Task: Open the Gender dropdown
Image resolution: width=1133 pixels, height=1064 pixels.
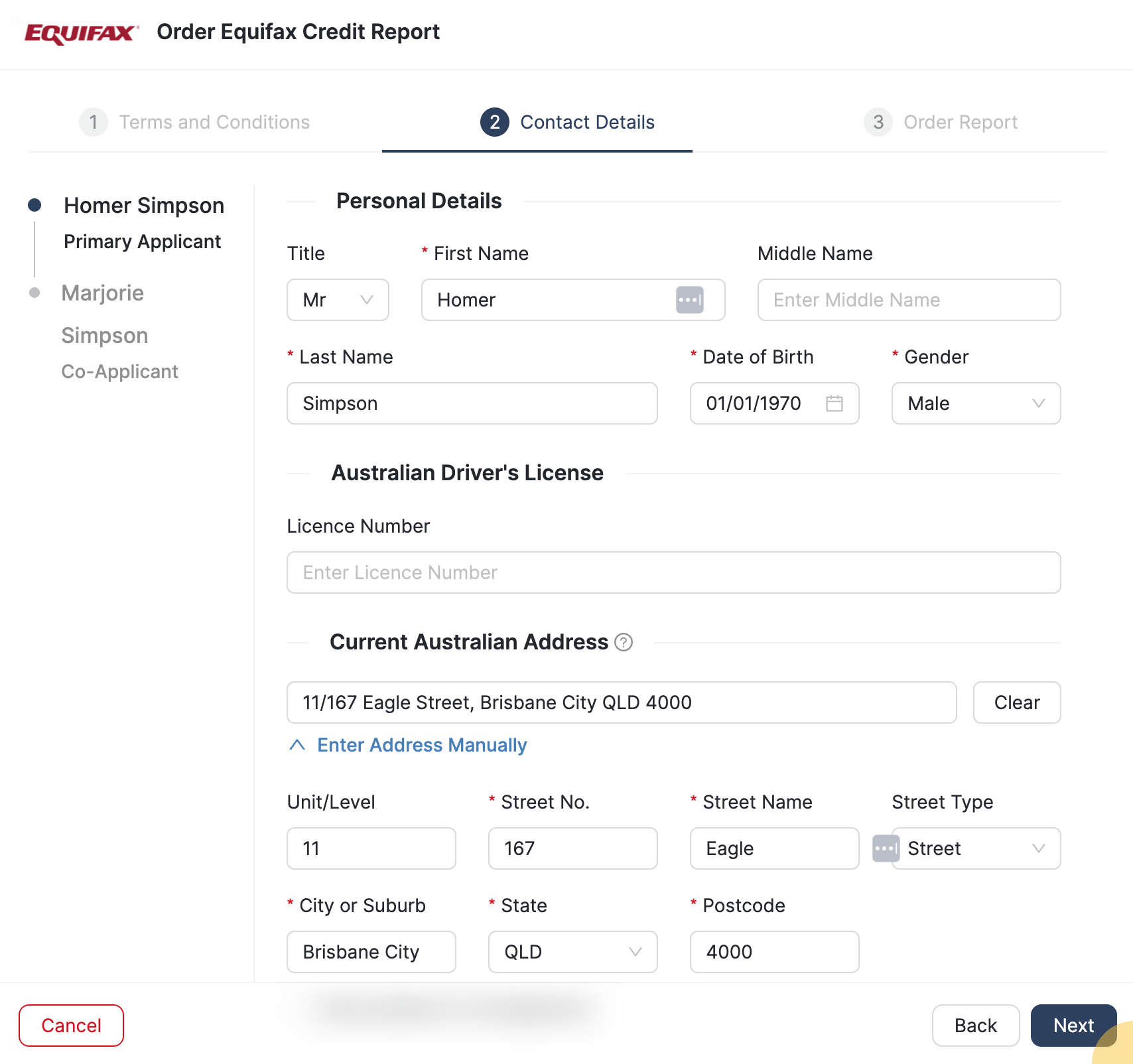Action: tap(975, 403)
